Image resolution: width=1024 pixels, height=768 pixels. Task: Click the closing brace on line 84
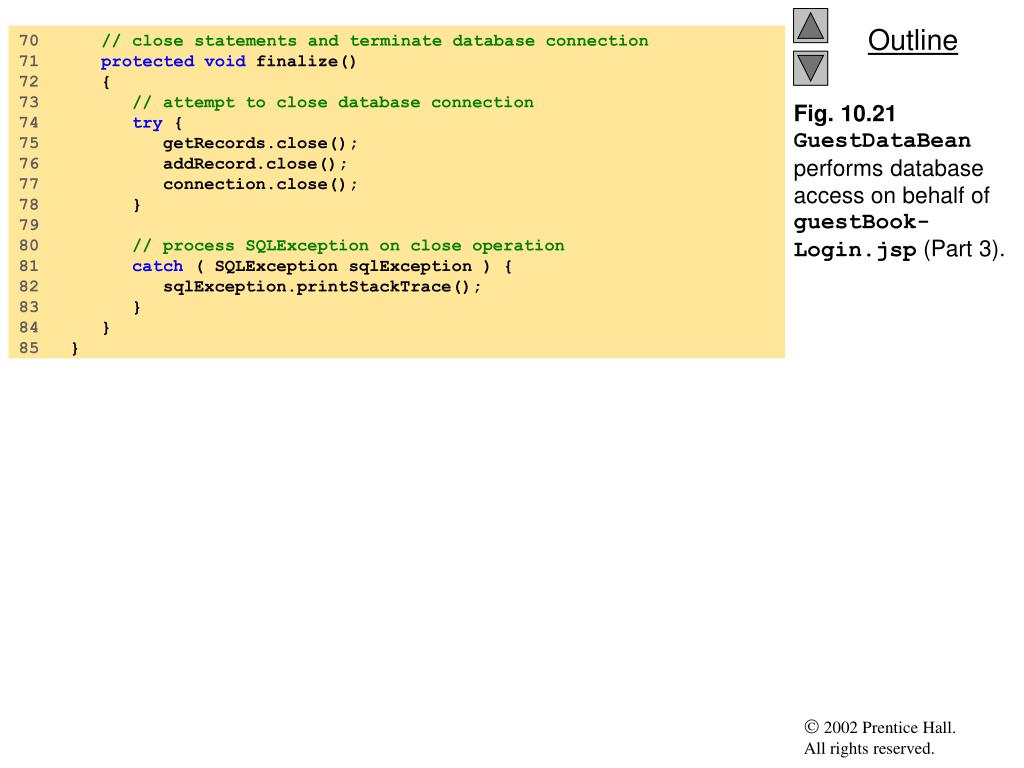click(x=106, y=328)
